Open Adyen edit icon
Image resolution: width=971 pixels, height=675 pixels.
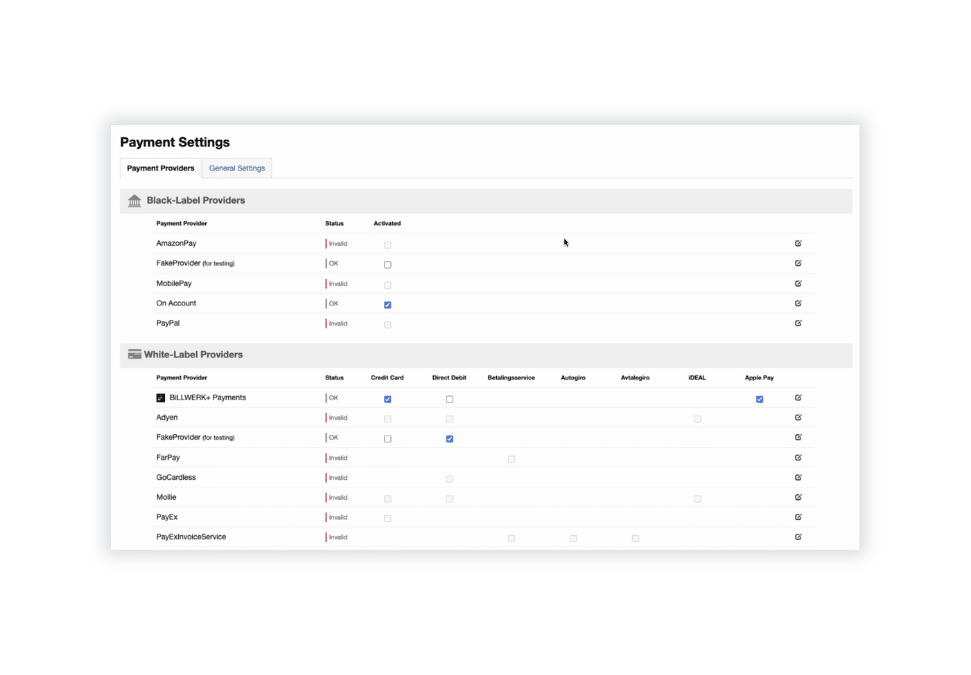[798, 417]
